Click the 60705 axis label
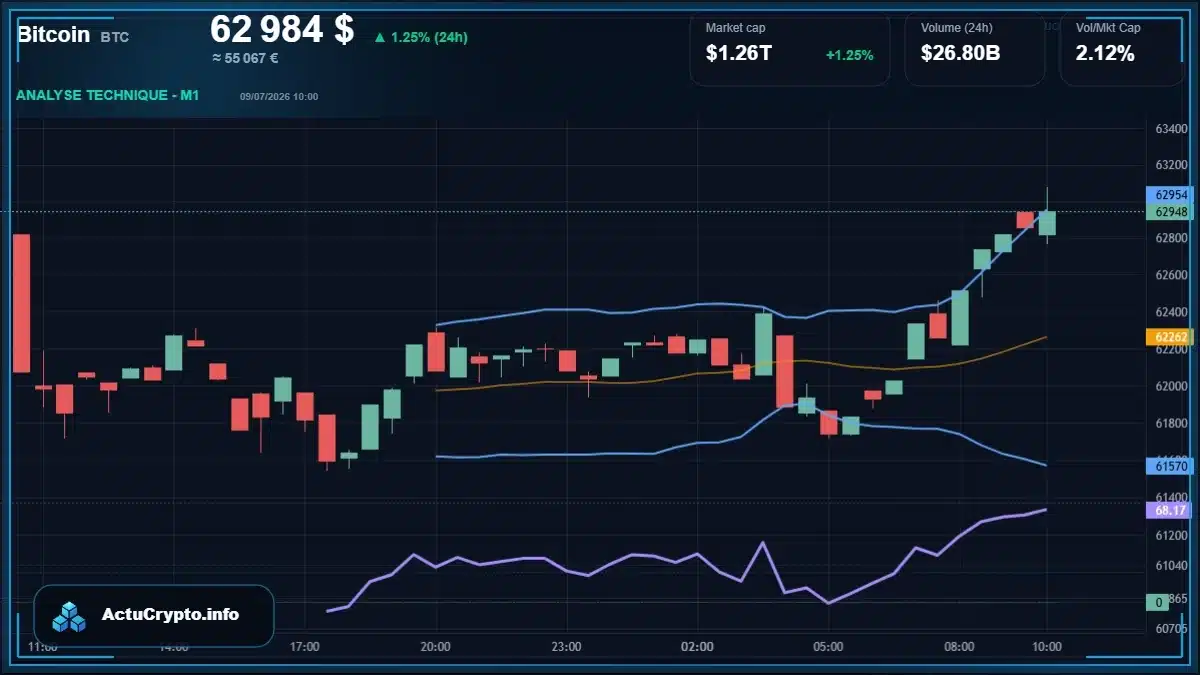Screen dimensions: 1200x675 click(x=1170, y=629)
